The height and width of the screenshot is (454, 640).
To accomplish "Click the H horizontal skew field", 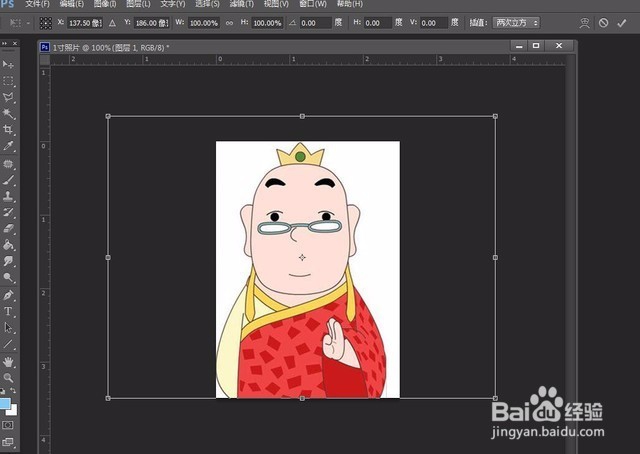I will (x=377, y=23).
